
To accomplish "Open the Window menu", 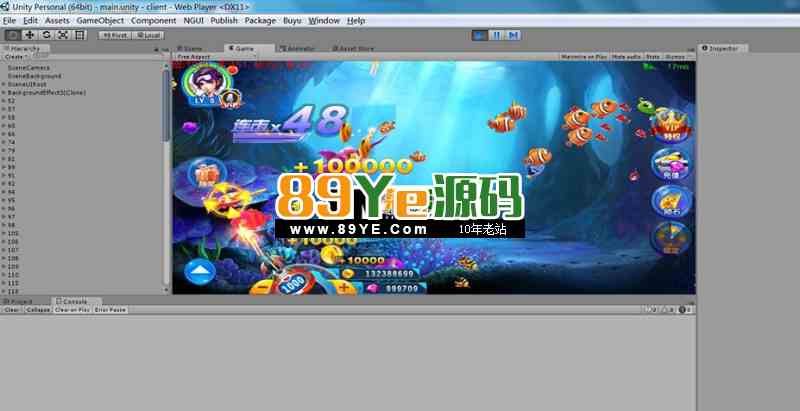I will click(324, 20).
